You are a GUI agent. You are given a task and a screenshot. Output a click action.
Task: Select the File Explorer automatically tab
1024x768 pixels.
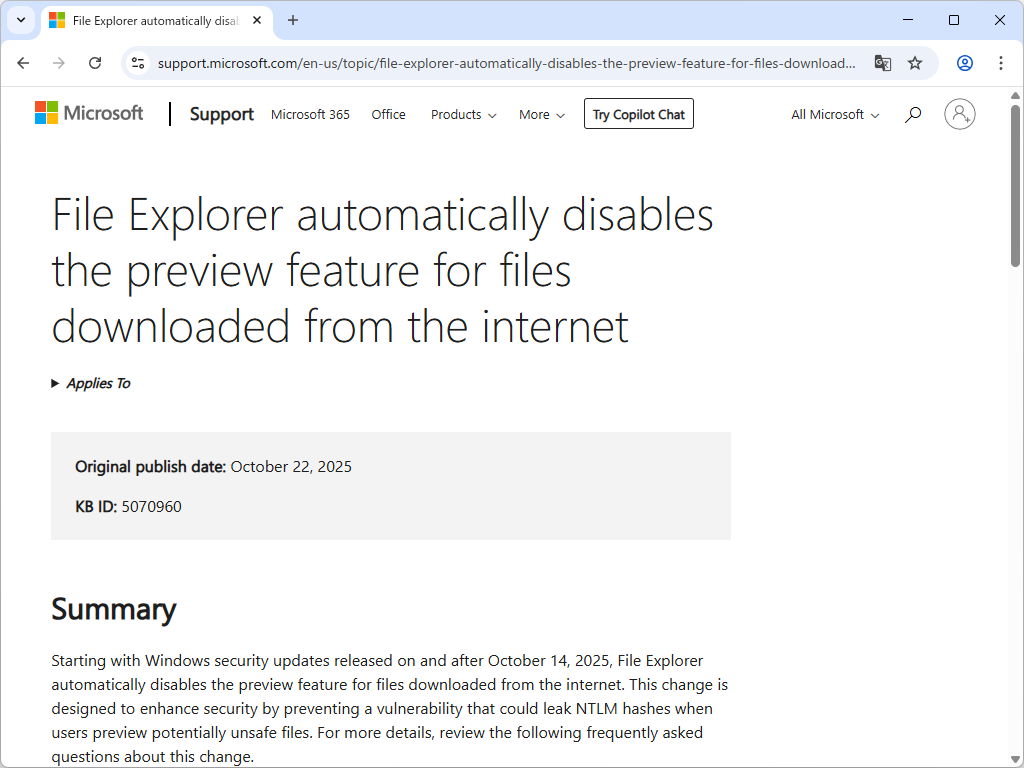click(x=157, y=21)
